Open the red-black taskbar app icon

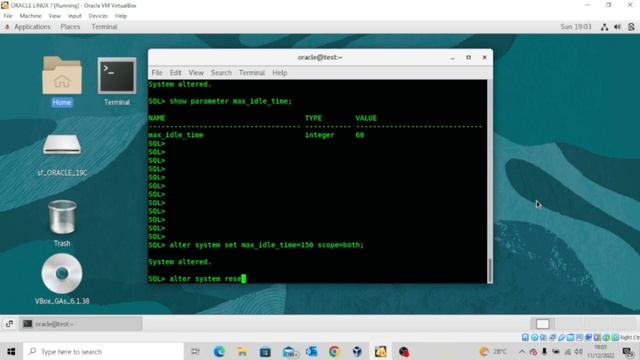tap(404, 351)
